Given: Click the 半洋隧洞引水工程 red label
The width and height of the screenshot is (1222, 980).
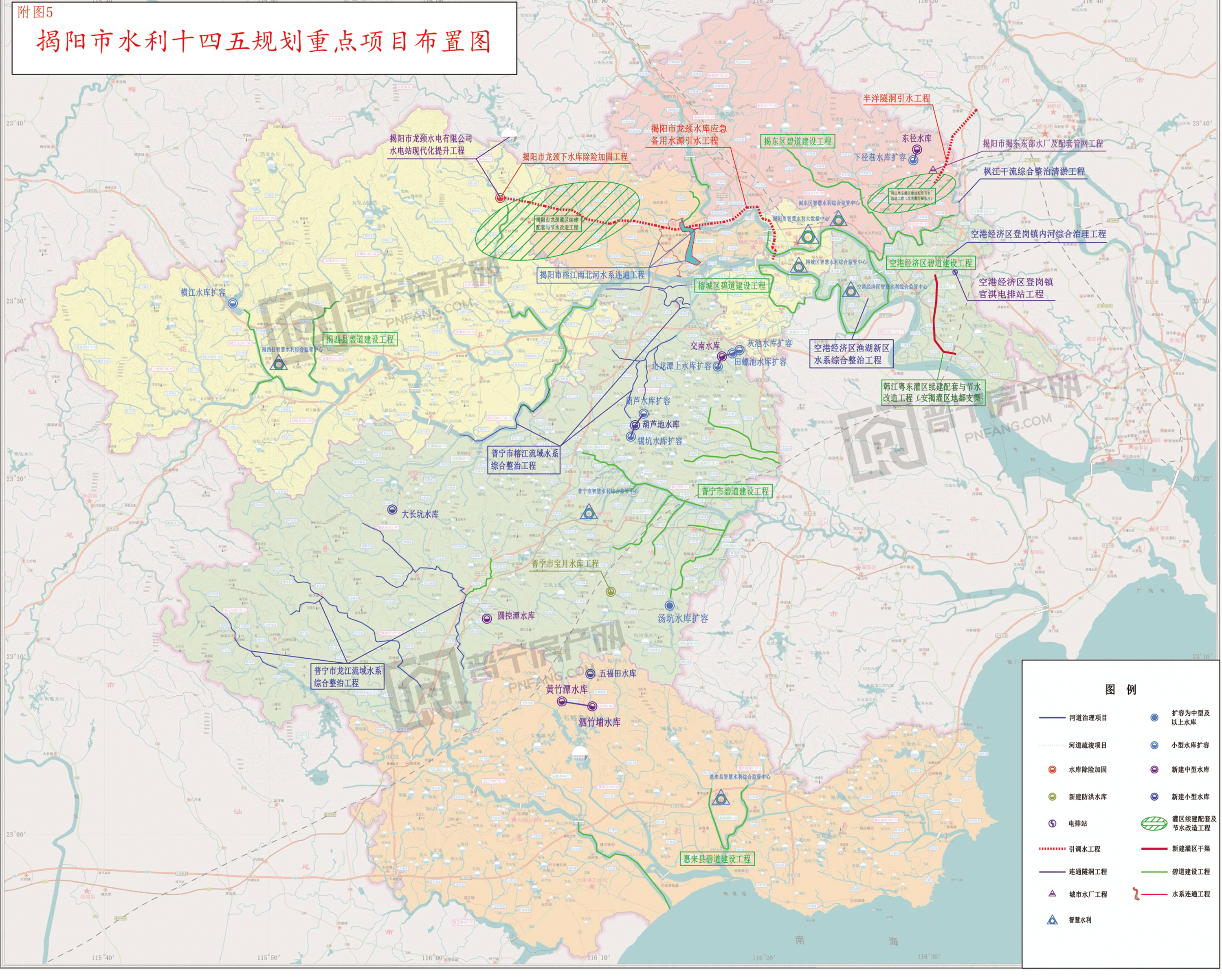Looking at the screenshot, I should 897,99.
